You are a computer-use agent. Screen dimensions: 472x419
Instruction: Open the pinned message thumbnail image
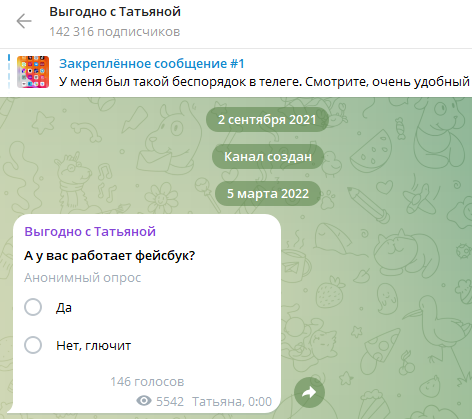point(33,72)
